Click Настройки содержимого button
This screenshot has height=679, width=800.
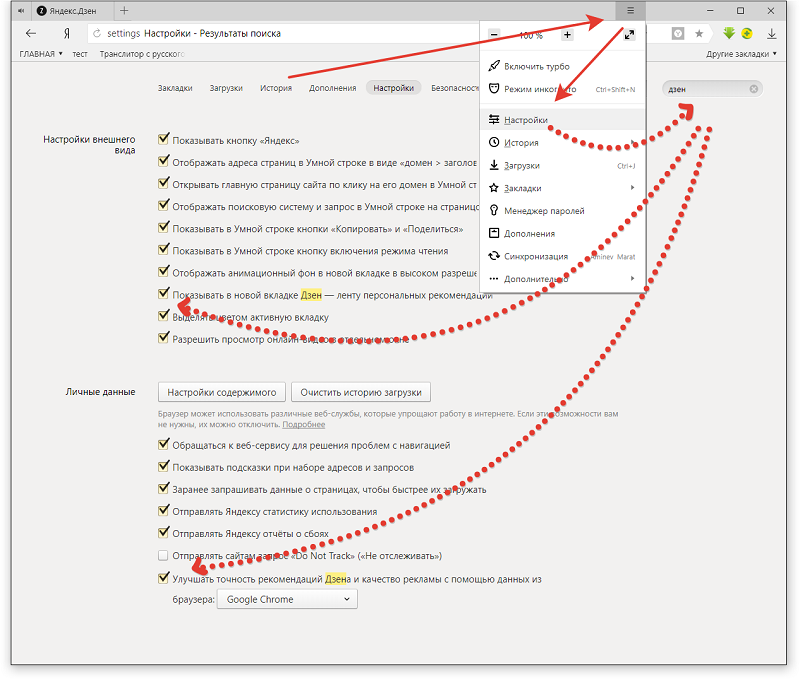(x=221, y=392)
